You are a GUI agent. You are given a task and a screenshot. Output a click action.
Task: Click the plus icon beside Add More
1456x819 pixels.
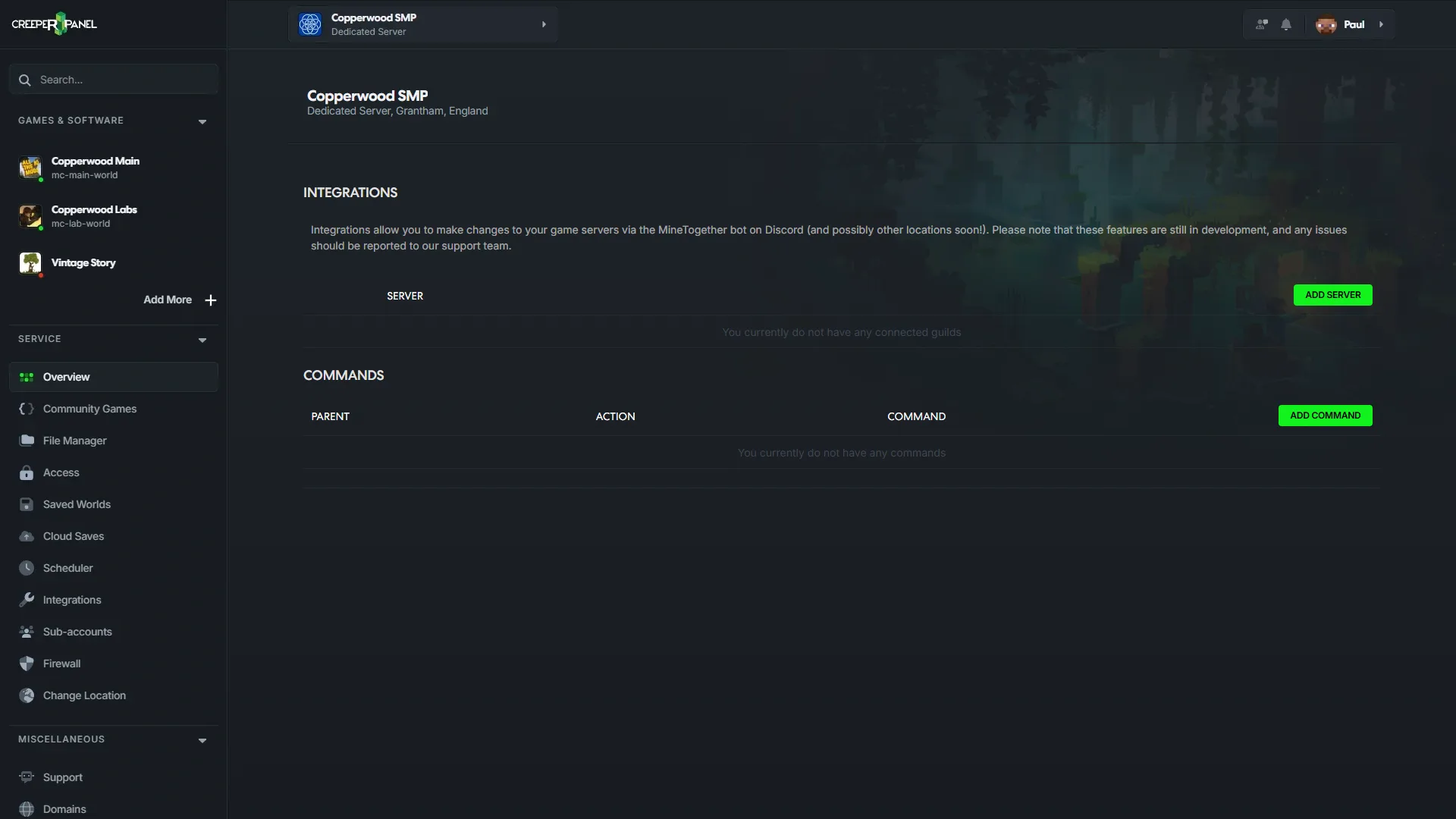pyautogui.click(x=211, y=300)
